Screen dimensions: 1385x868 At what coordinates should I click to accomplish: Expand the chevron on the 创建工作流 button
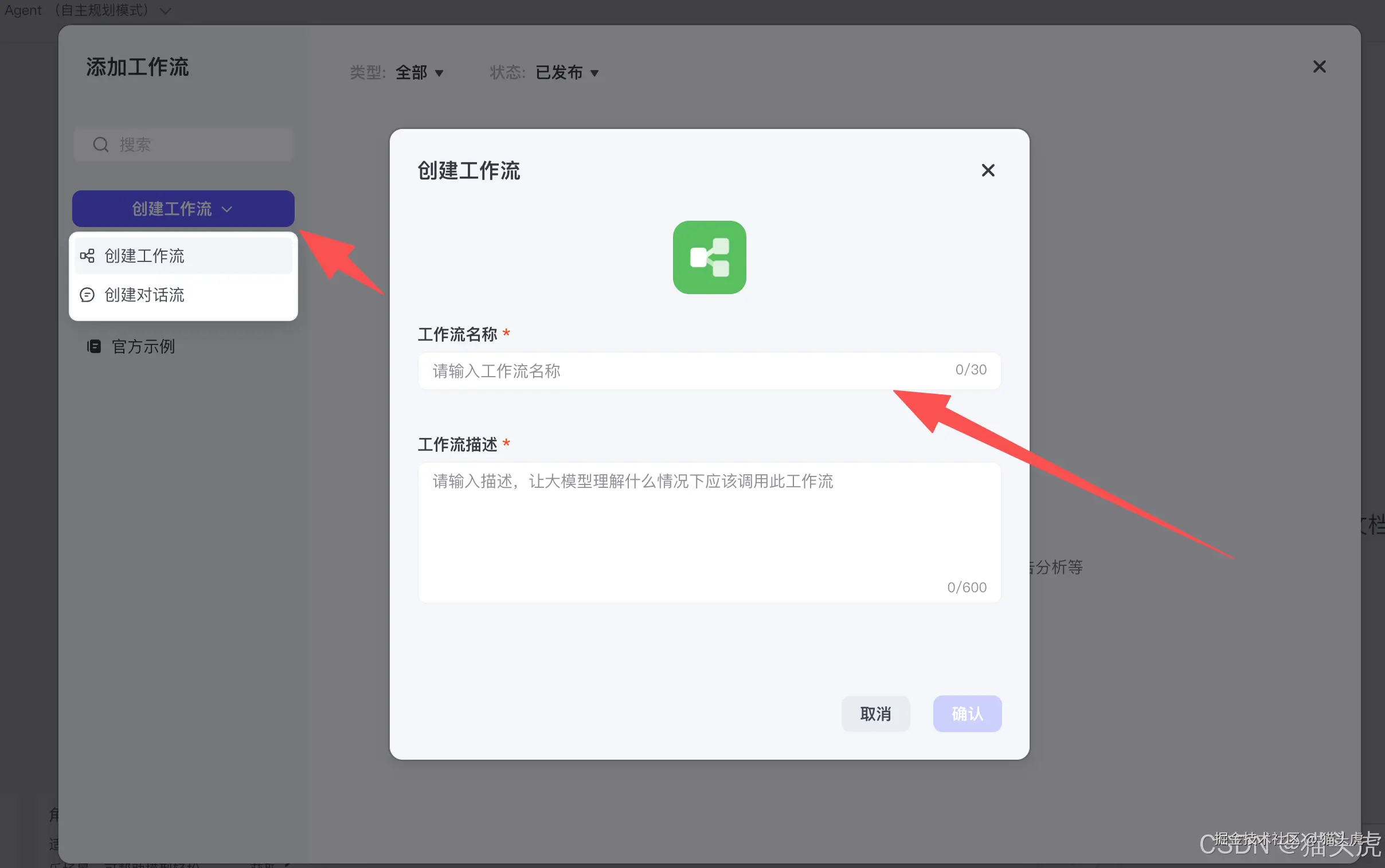[x=228, y=208]
